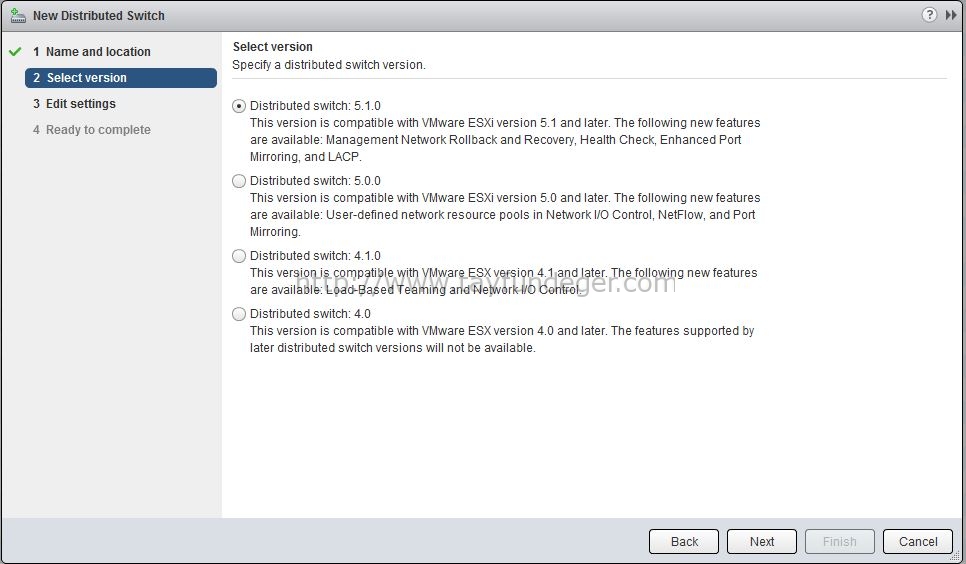
Task: Jump to step 3 Edit settings
Action: pyautogui.click(x=75, y=104)
